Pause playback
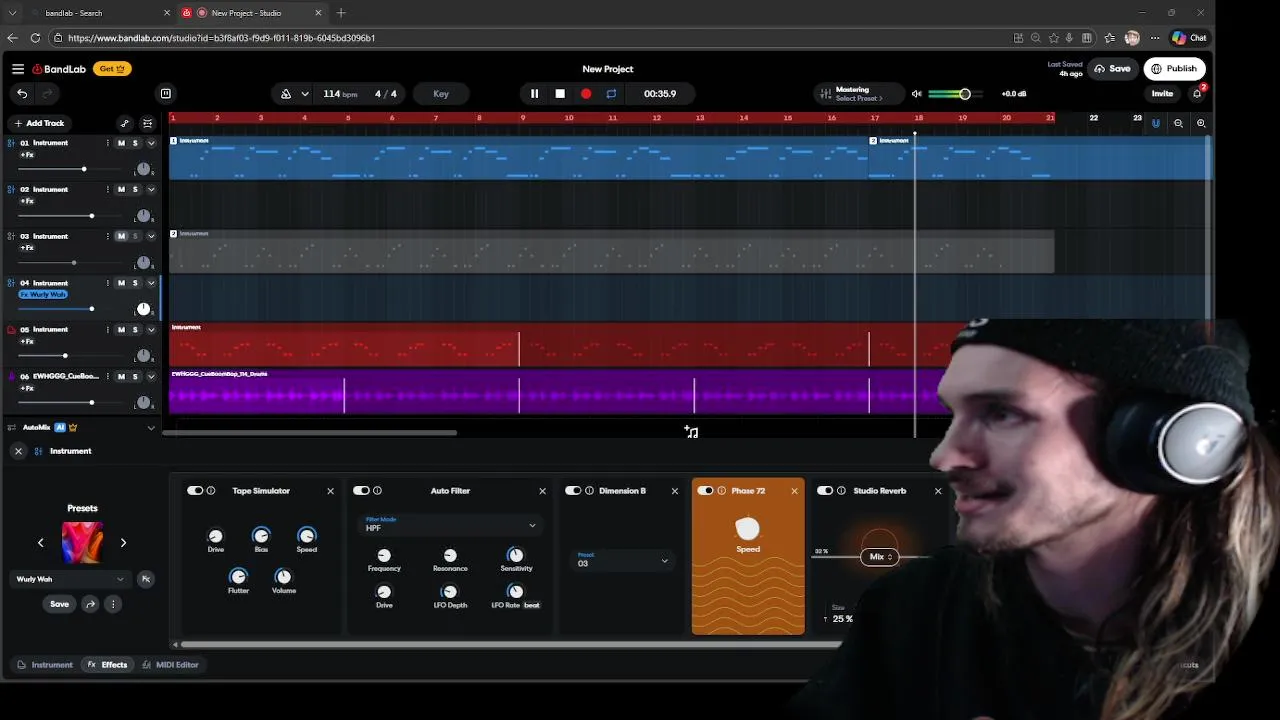 pyautogui.click(x=534, y=94)
